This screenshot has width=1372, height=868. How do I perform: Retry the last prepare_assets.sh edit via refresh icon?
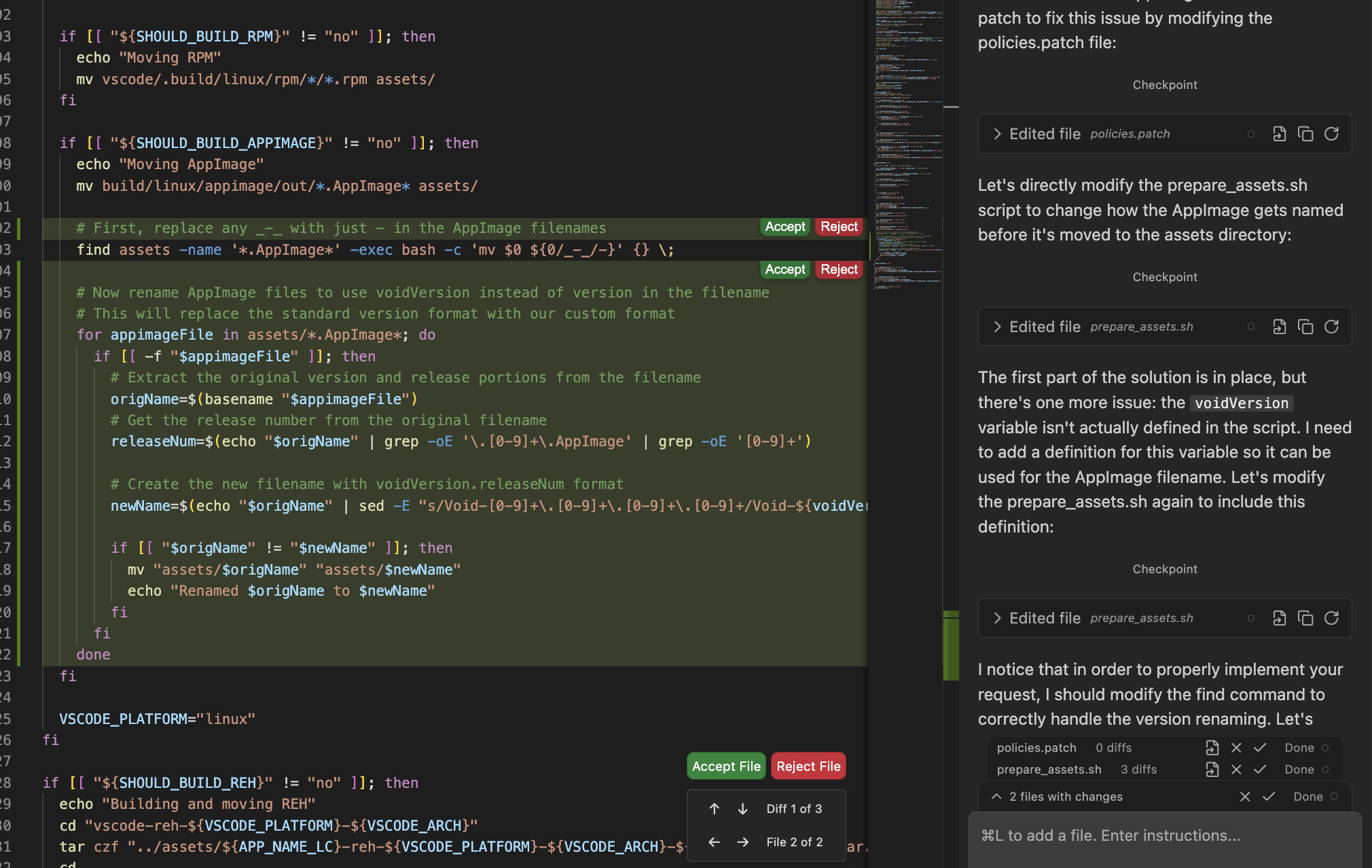1331,618
